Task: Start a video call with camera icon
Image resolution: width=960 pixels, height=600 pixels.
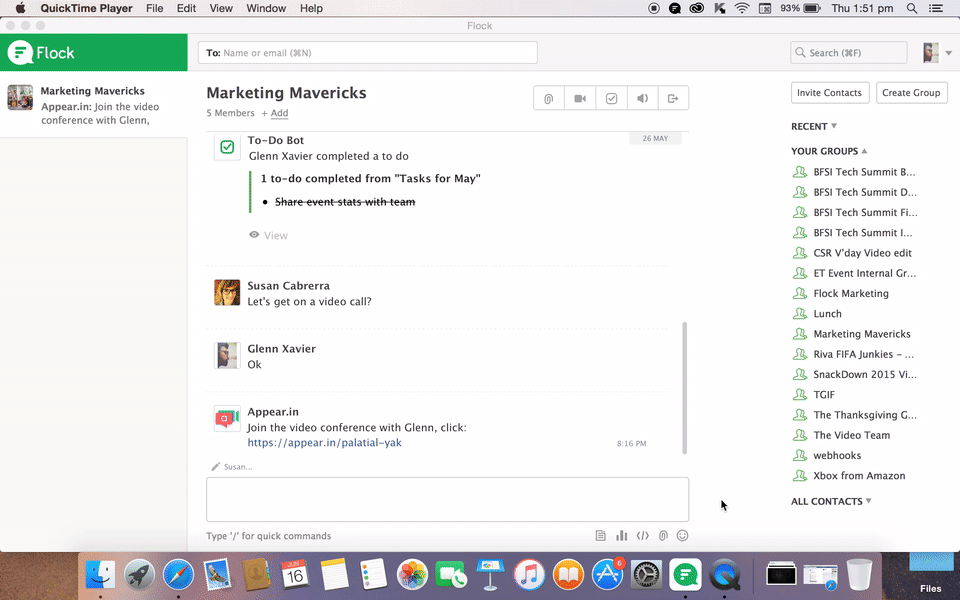Action: (x=580, y=99)
